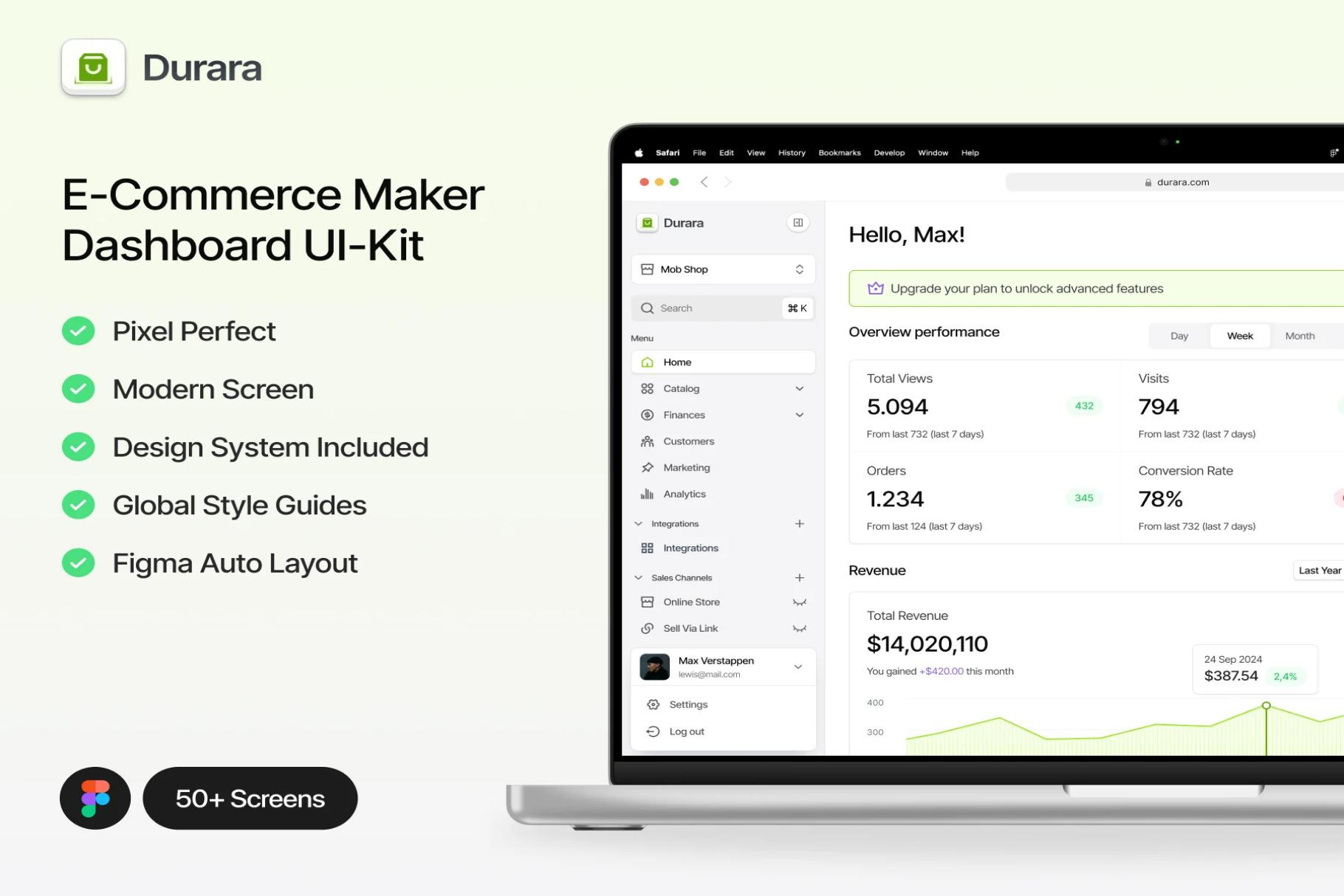The image size is (1344, 896).
Task: Switch to Month overview tab
Action: 1300,336
